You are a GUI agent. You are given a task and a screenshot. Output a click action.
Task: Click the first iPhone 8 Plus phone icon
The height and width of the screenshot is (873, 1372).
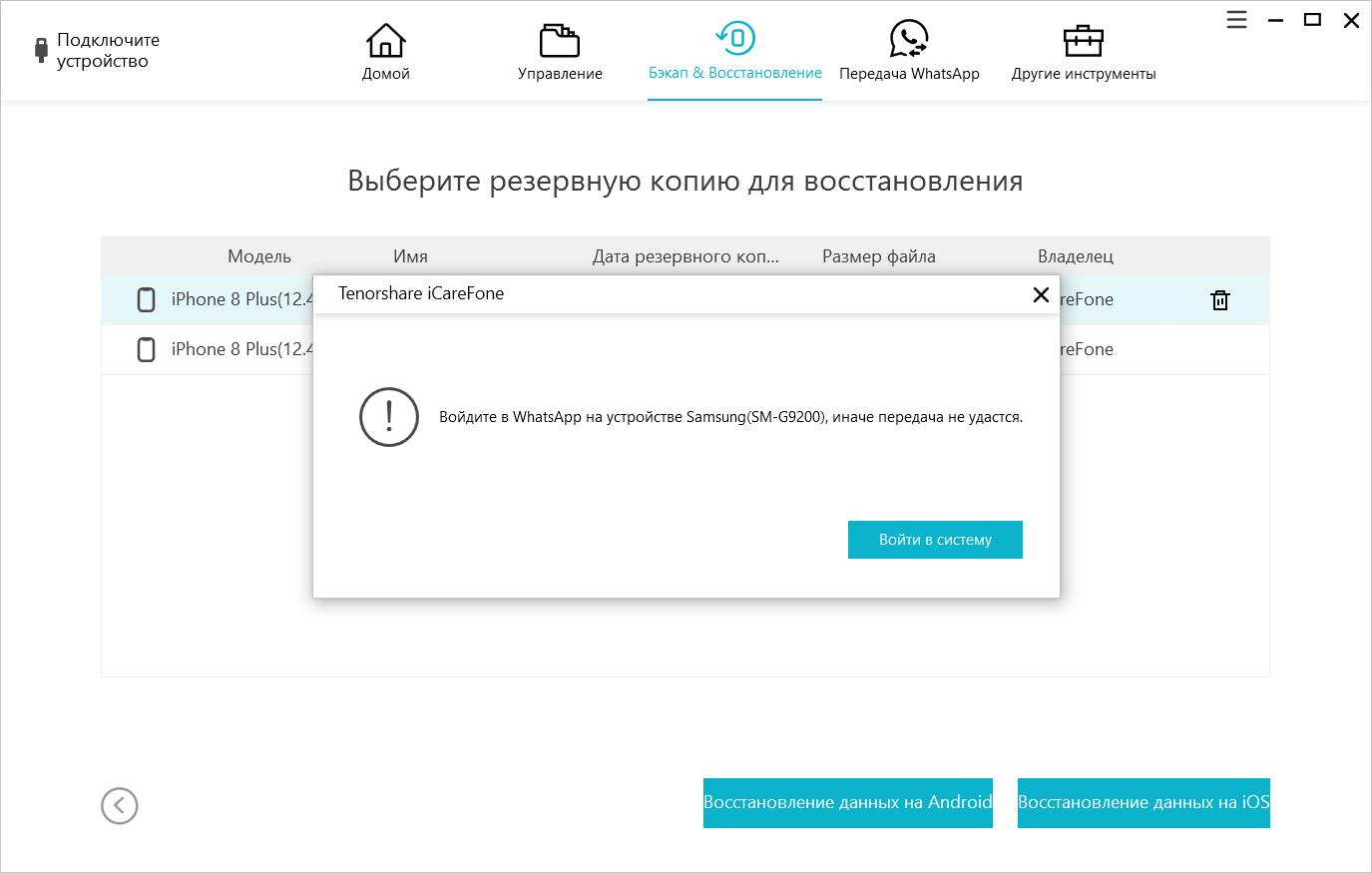pos(146,299)
